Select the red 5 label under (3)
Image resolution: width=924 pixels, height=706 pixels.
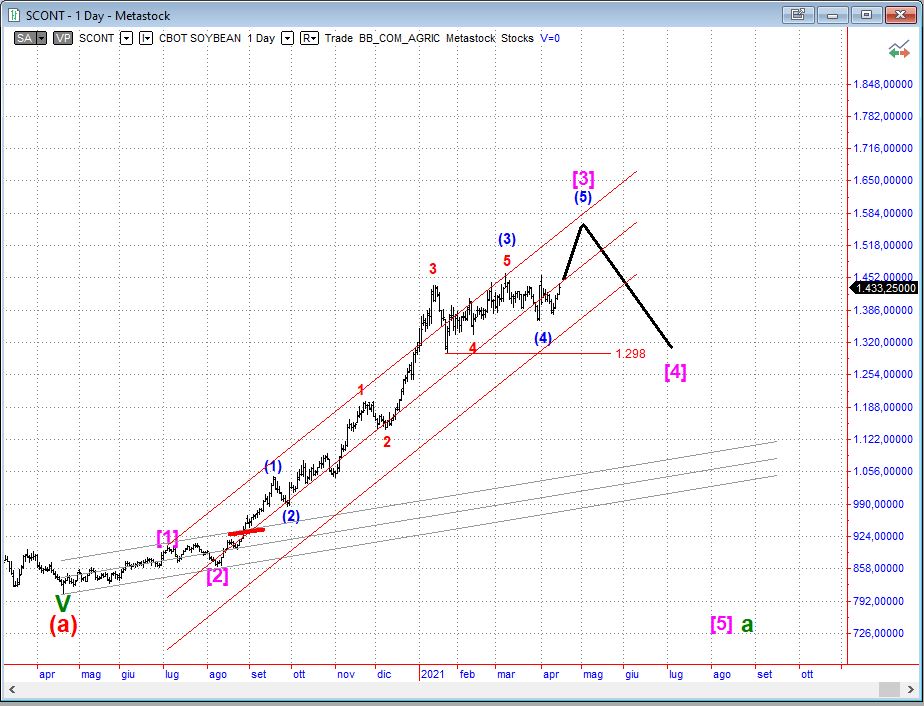point(507,260)
